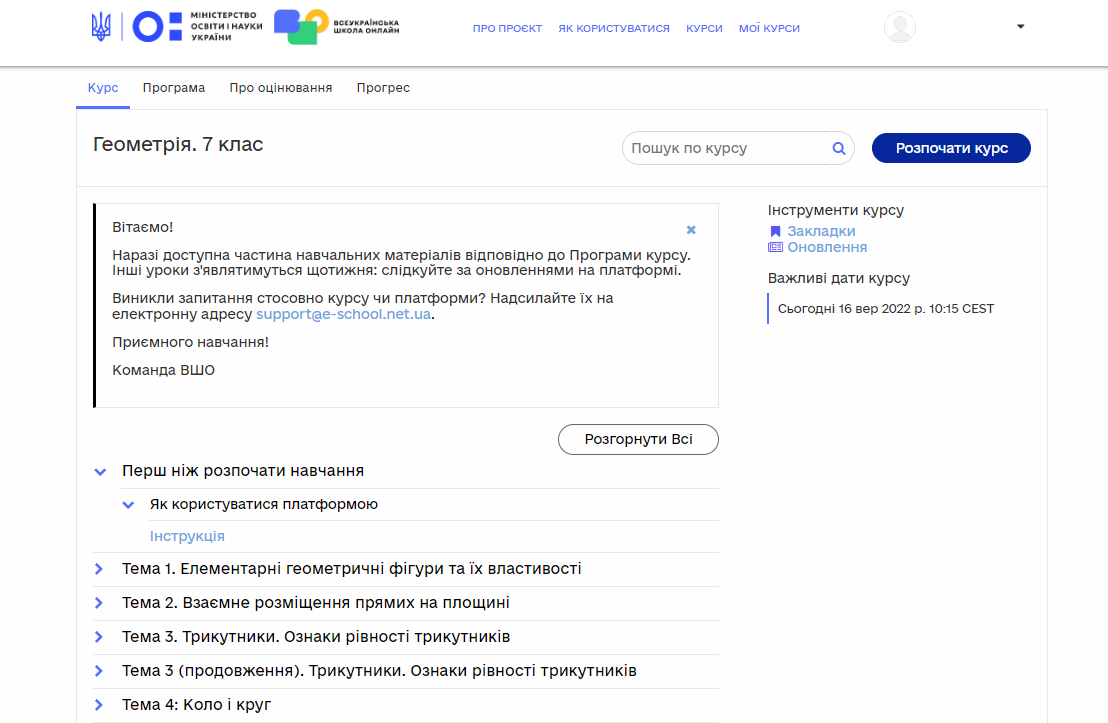Click the Інструменти курсу heading
The height and width of the screenshot is (723, 1108).
pyautogui.click(x=836, y=211)
